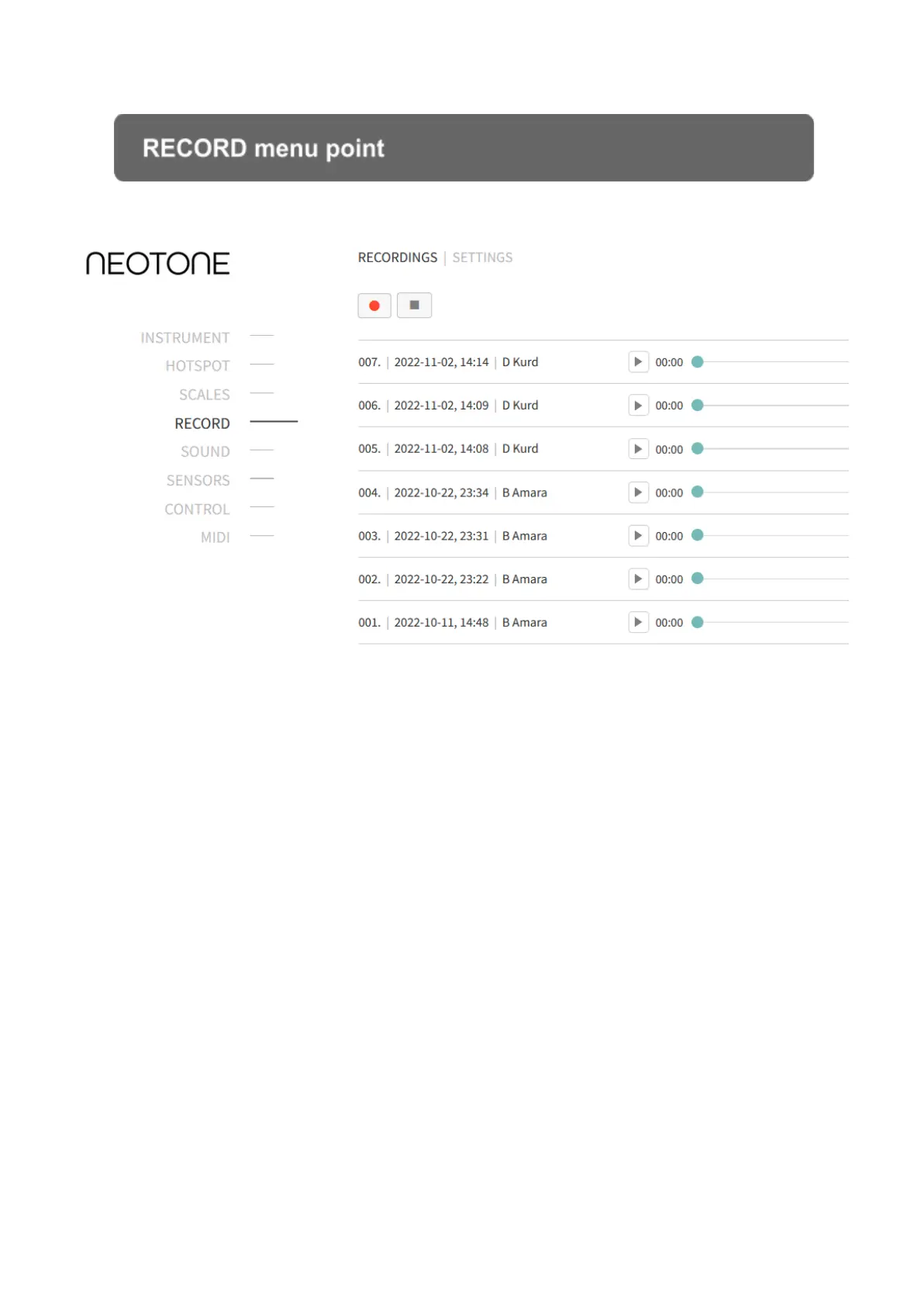Image resolution: width=924 pixels, height=1306 pixels.
Task: Click the 2022-10-11, 14:48 timestamp
Action: pos(441,623)
